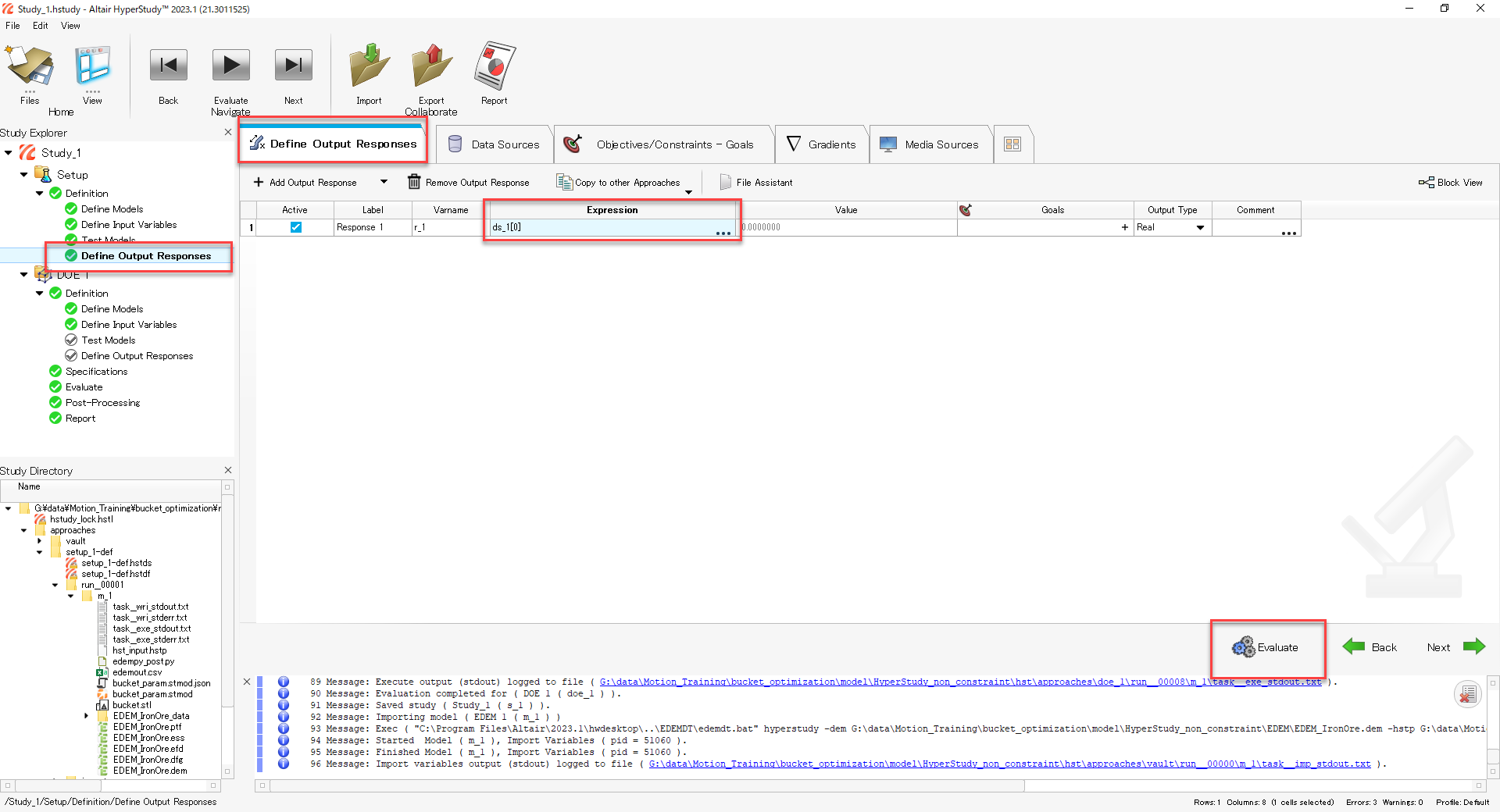This screenshot has width=1500, height=812.
Task: Select the edempy_post.py file
Action: (144, 661)
